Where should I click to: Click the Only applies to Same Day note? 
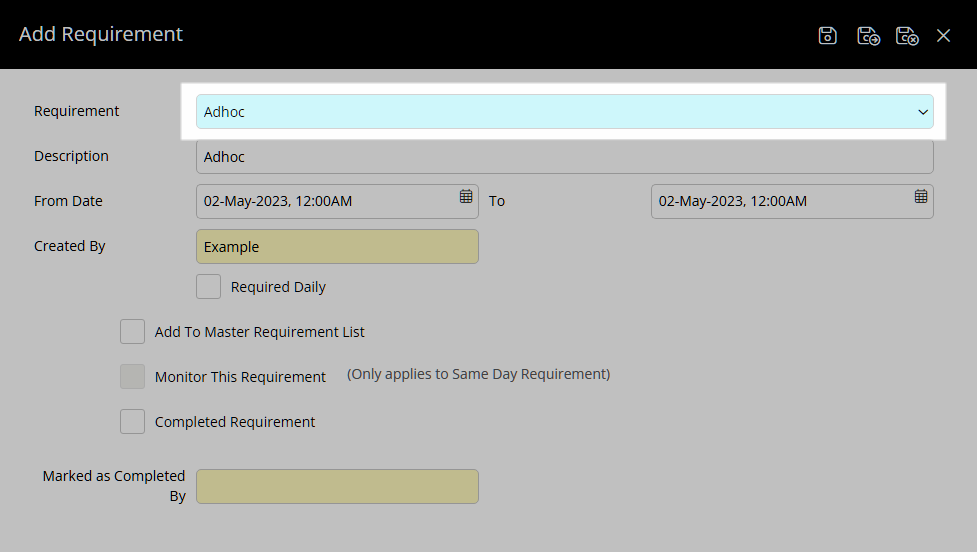pyautogui.click(x=479, y=374)
